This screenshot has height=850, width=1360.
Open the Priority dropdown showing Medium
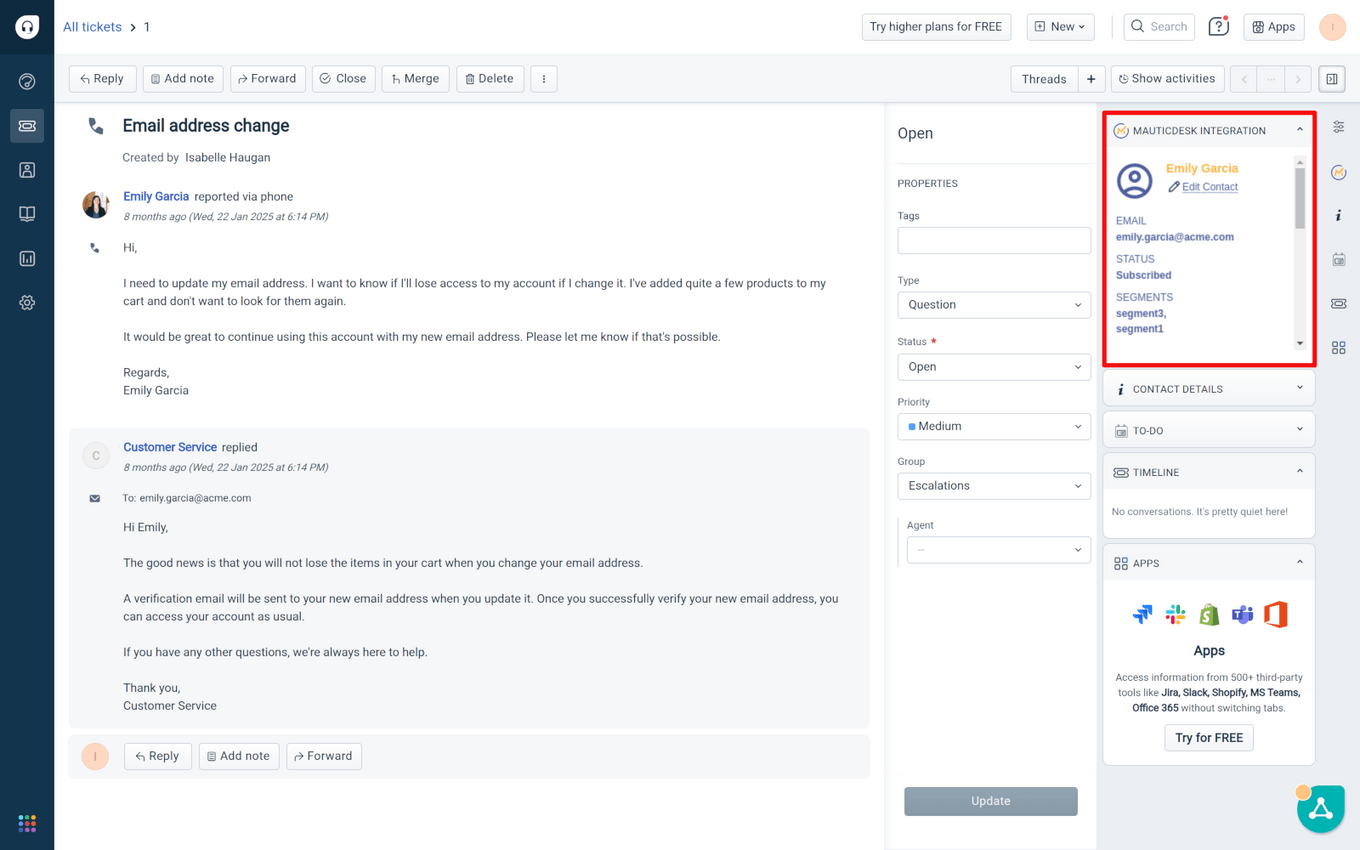tap(993, 426)
